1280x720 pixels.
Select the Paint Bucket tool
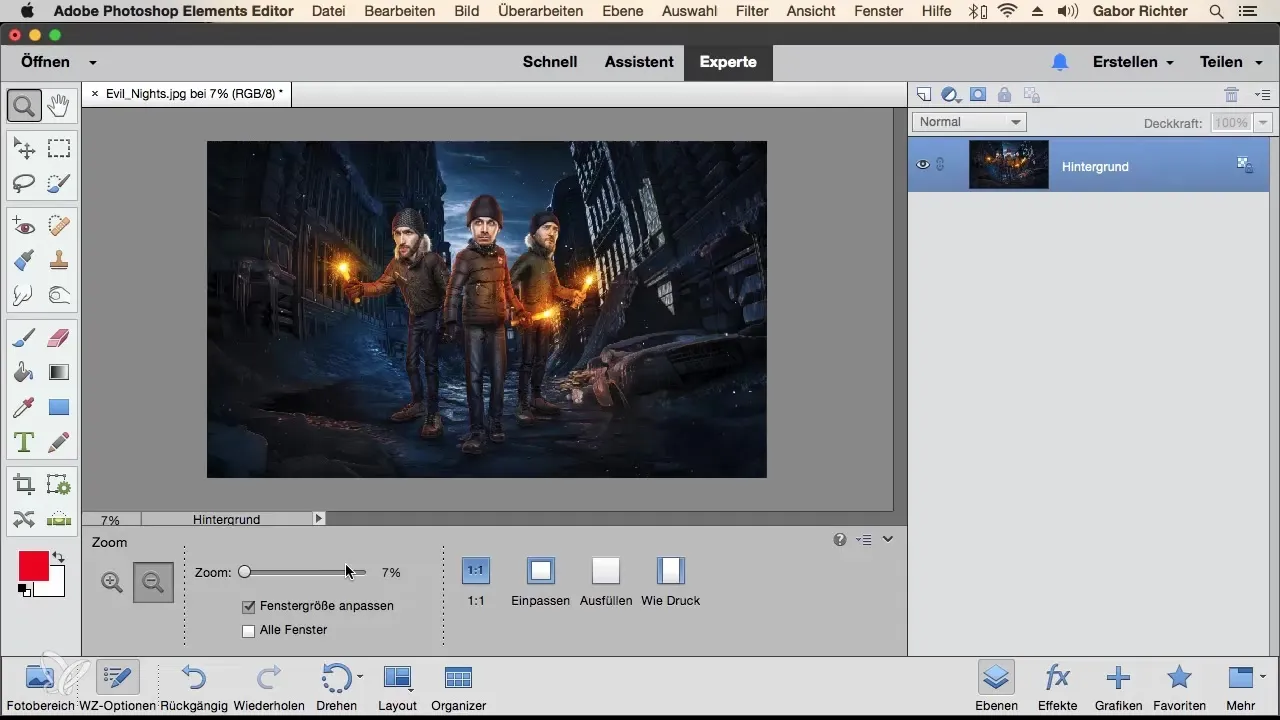pos(24,373)
